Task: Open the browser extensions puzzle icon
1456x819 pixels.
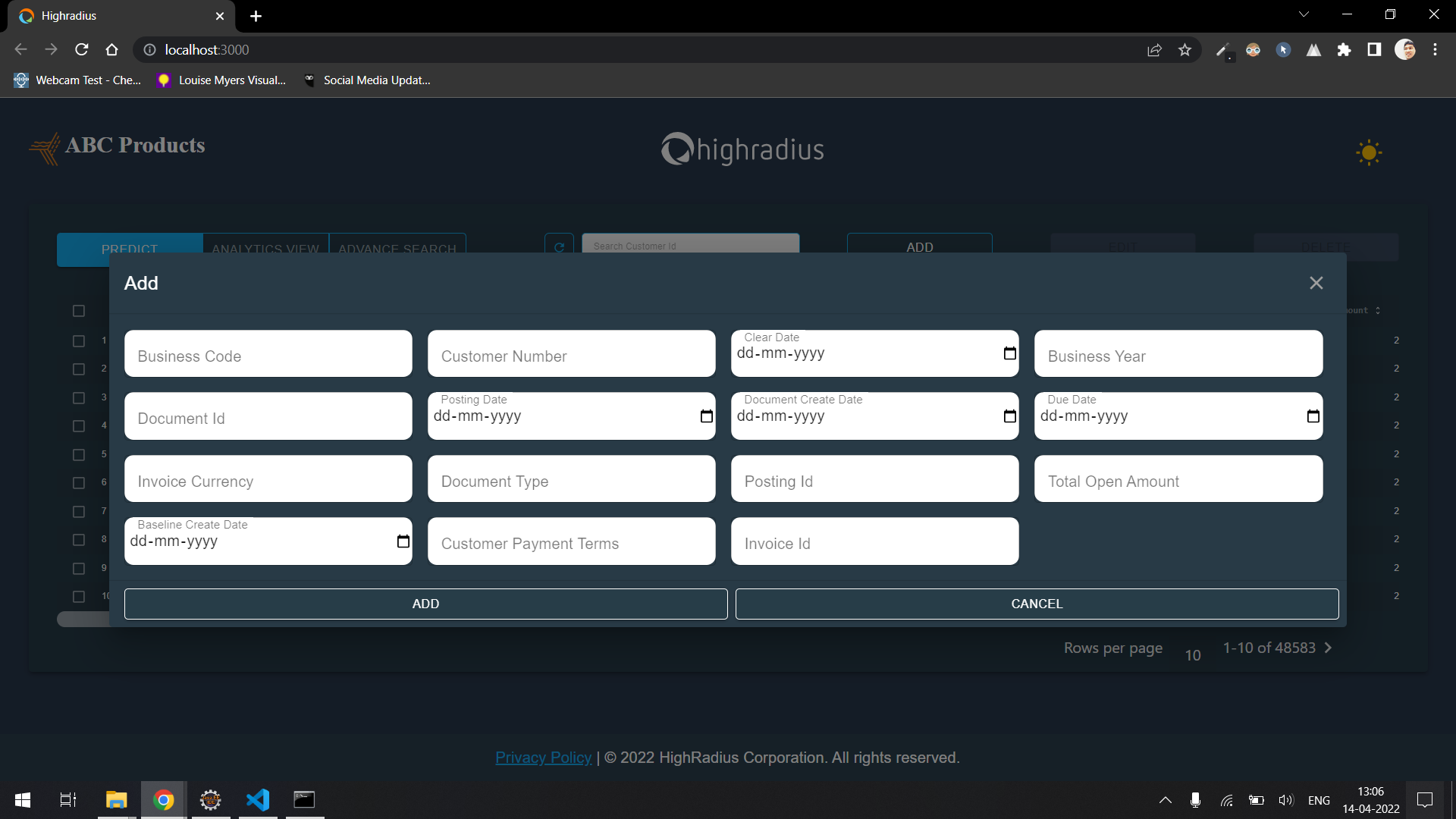Action: coord(1345,49)
